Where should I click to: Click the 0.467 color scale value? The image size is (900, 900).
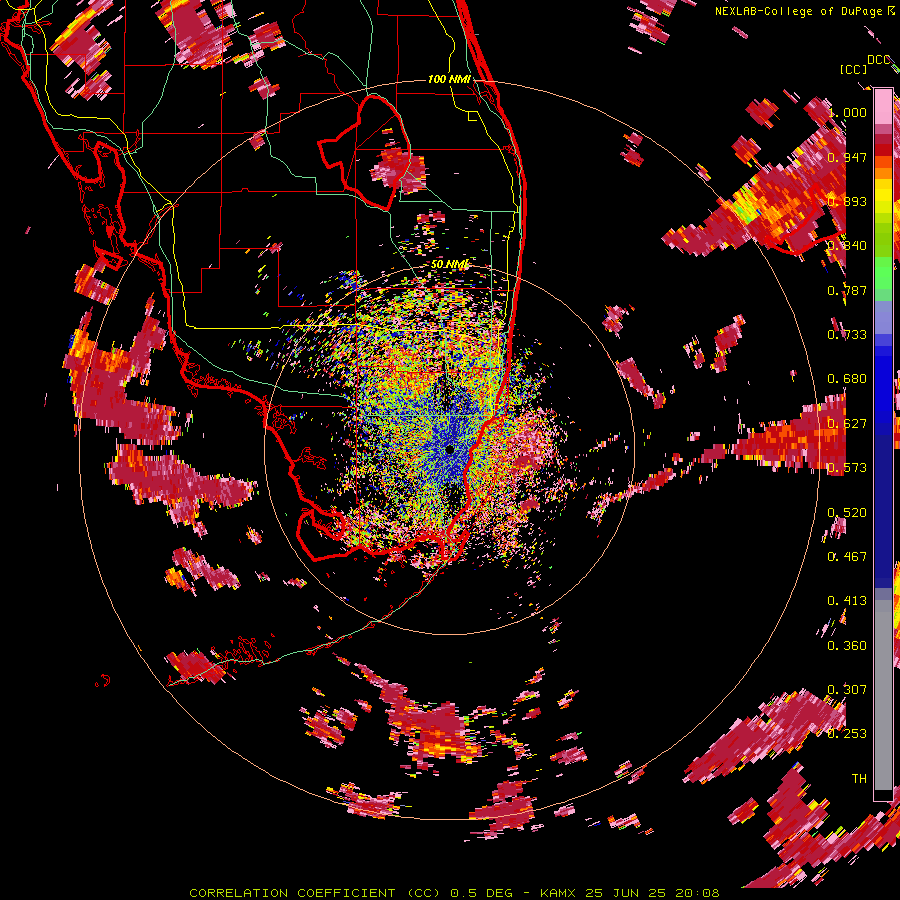(847, 557)
